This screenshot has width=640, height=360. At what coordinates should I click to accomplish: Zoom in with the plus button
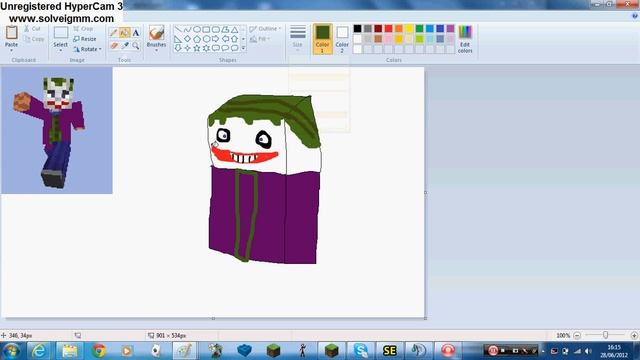point(634,335)
